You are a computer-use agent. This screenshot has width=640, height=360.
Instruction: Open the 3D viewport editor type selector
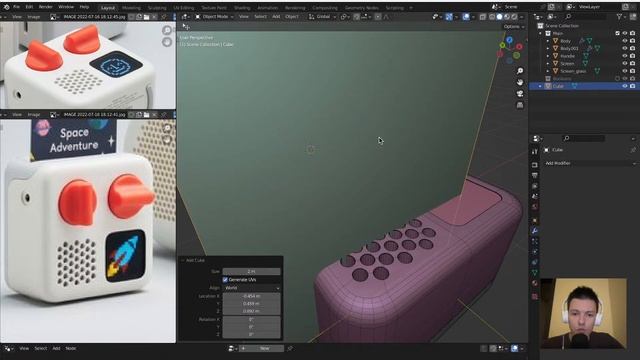pyautogui.click(x=185, y=17)
